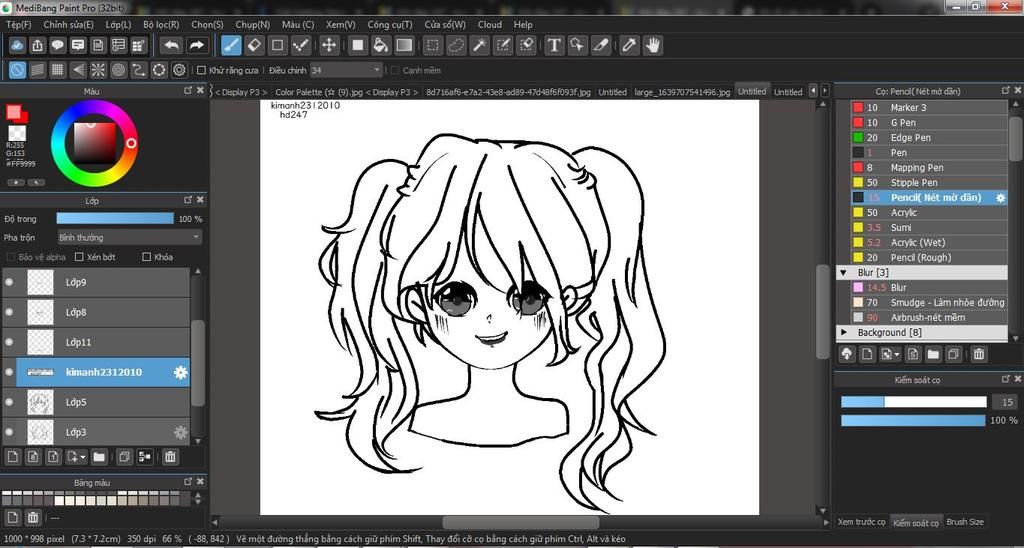Open Tệp(F) menu

coord(18,24)
